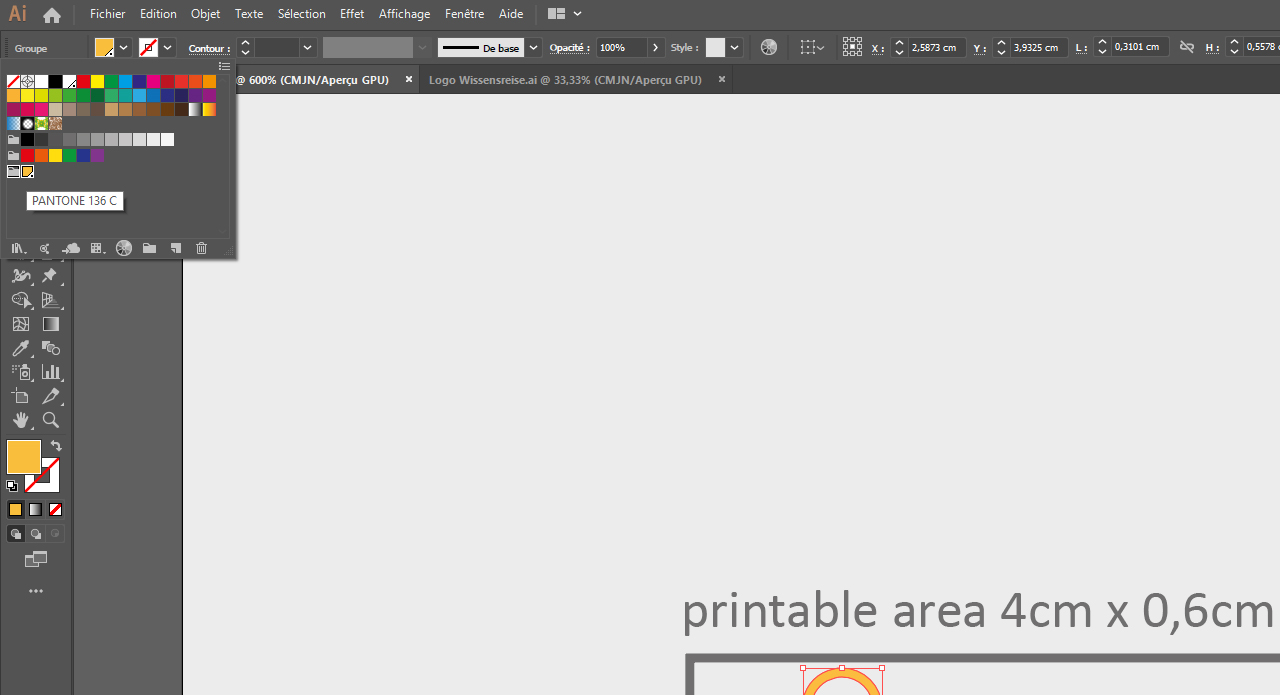The image size is (1280, 695).
Task: Toggle constrain width and height proportions
Action: point(1187,47)
